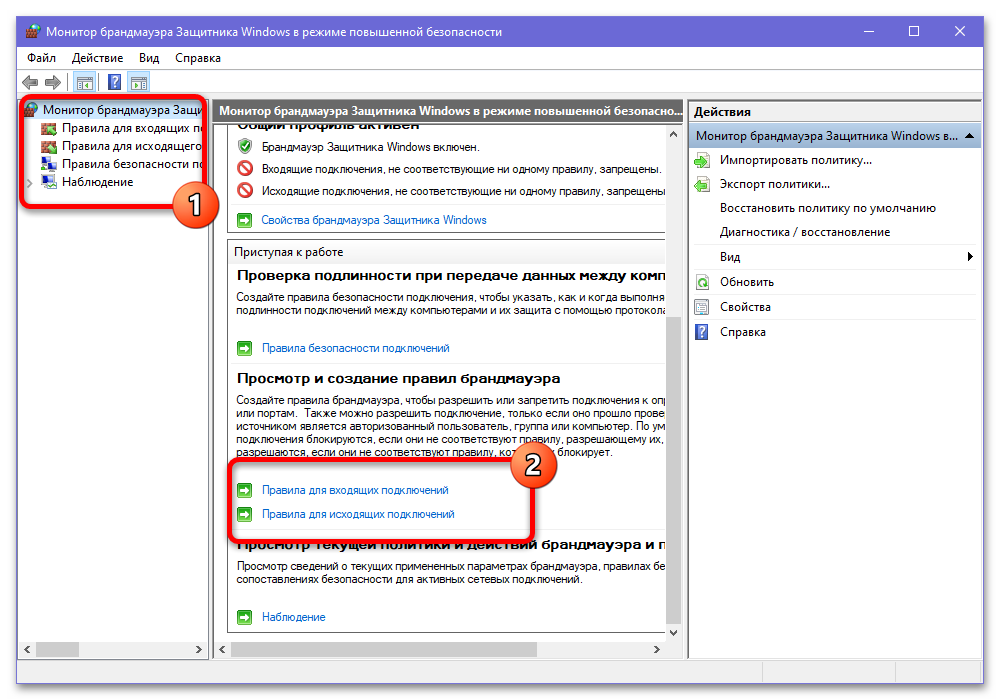
Task: Click the Действия pane header
Action: coord(722,112)
